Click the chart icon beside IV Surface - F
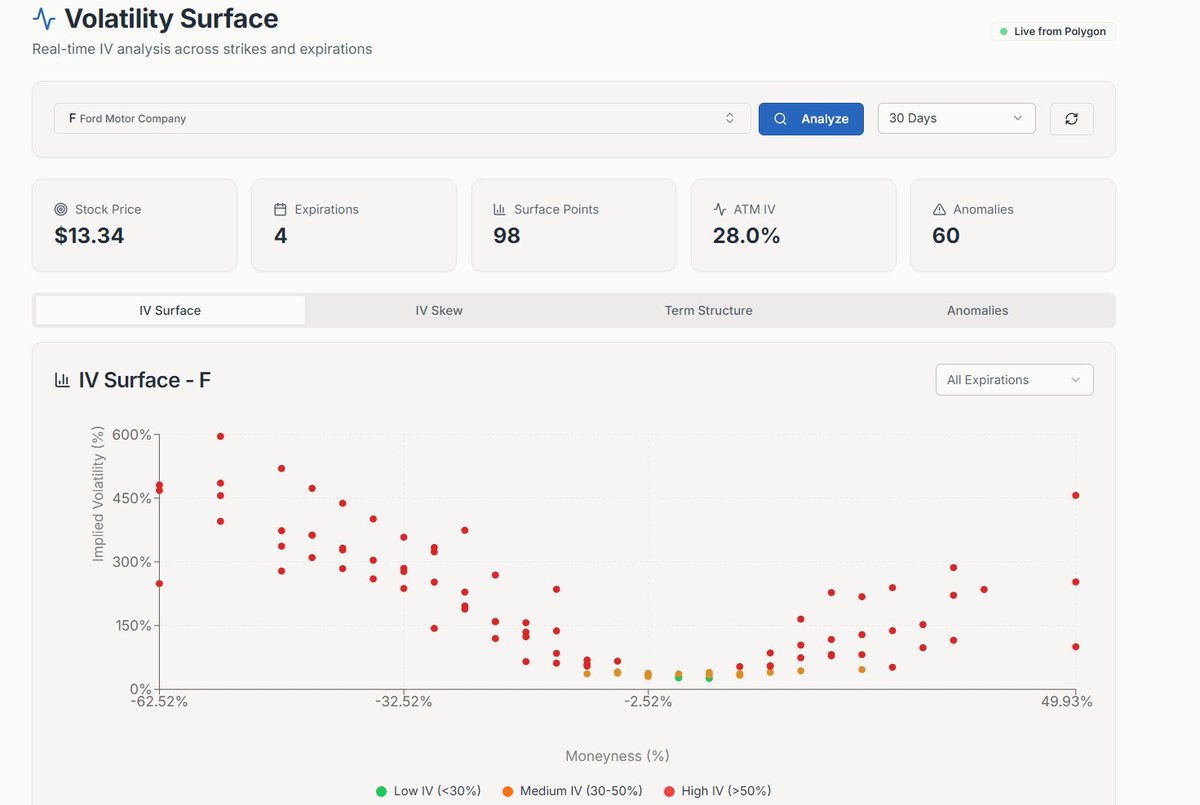This screenshot has height=805, width=1200. pyautogui.click(x=62, y=380)
